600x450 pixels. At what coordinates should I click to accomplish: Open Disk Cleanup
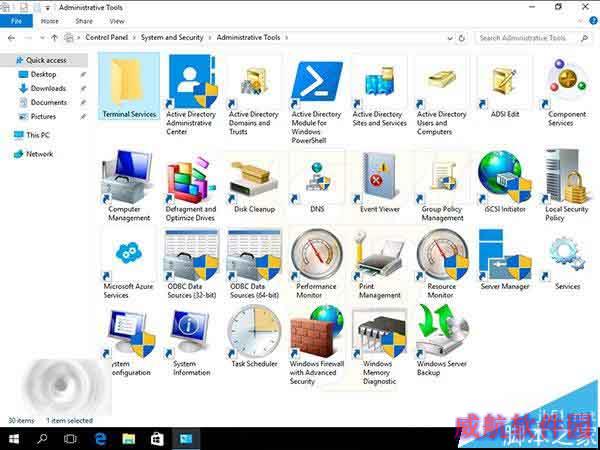[x=254, y=182]
